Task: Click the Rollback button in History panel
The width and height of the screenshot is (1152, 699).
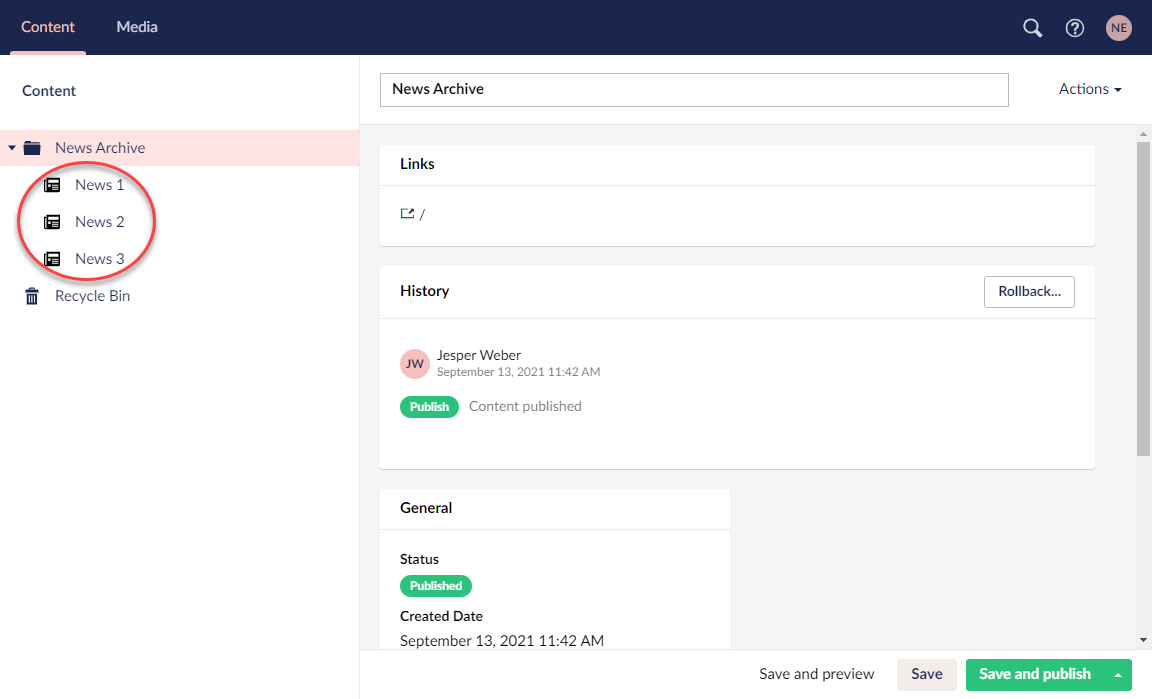Action: point(1029,291)
